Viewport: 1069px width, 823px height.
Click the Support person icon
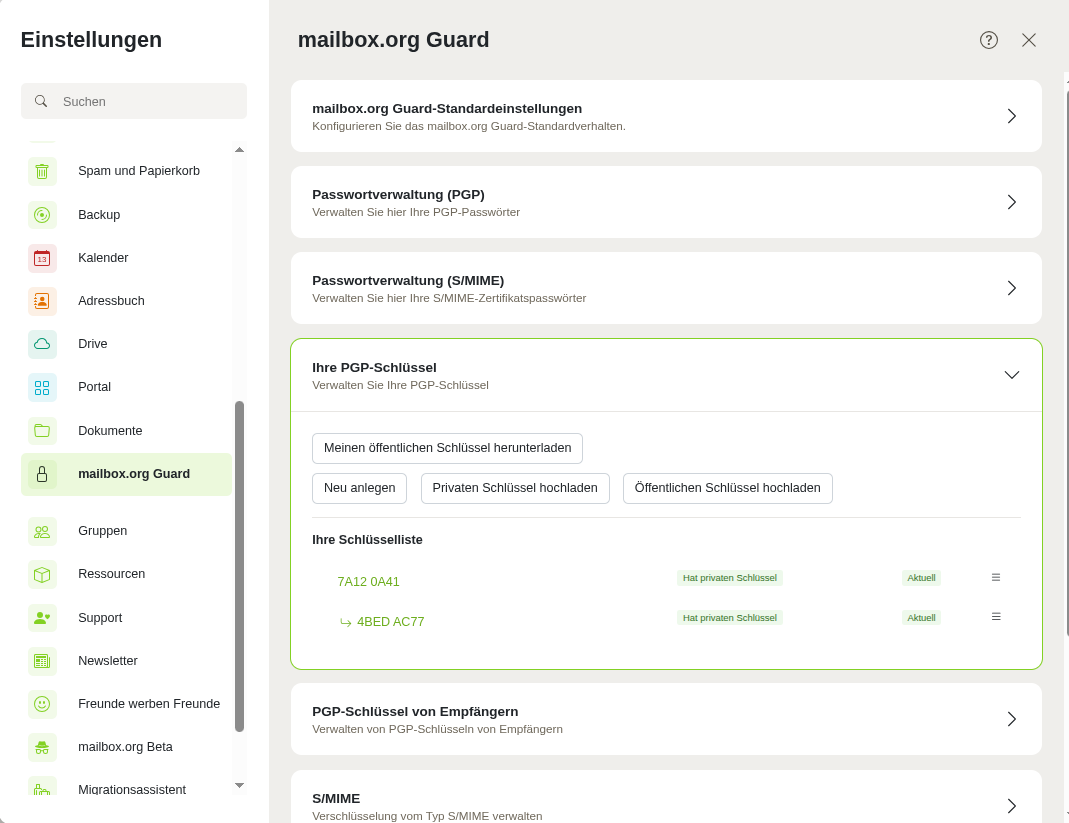tap(42, 618)
